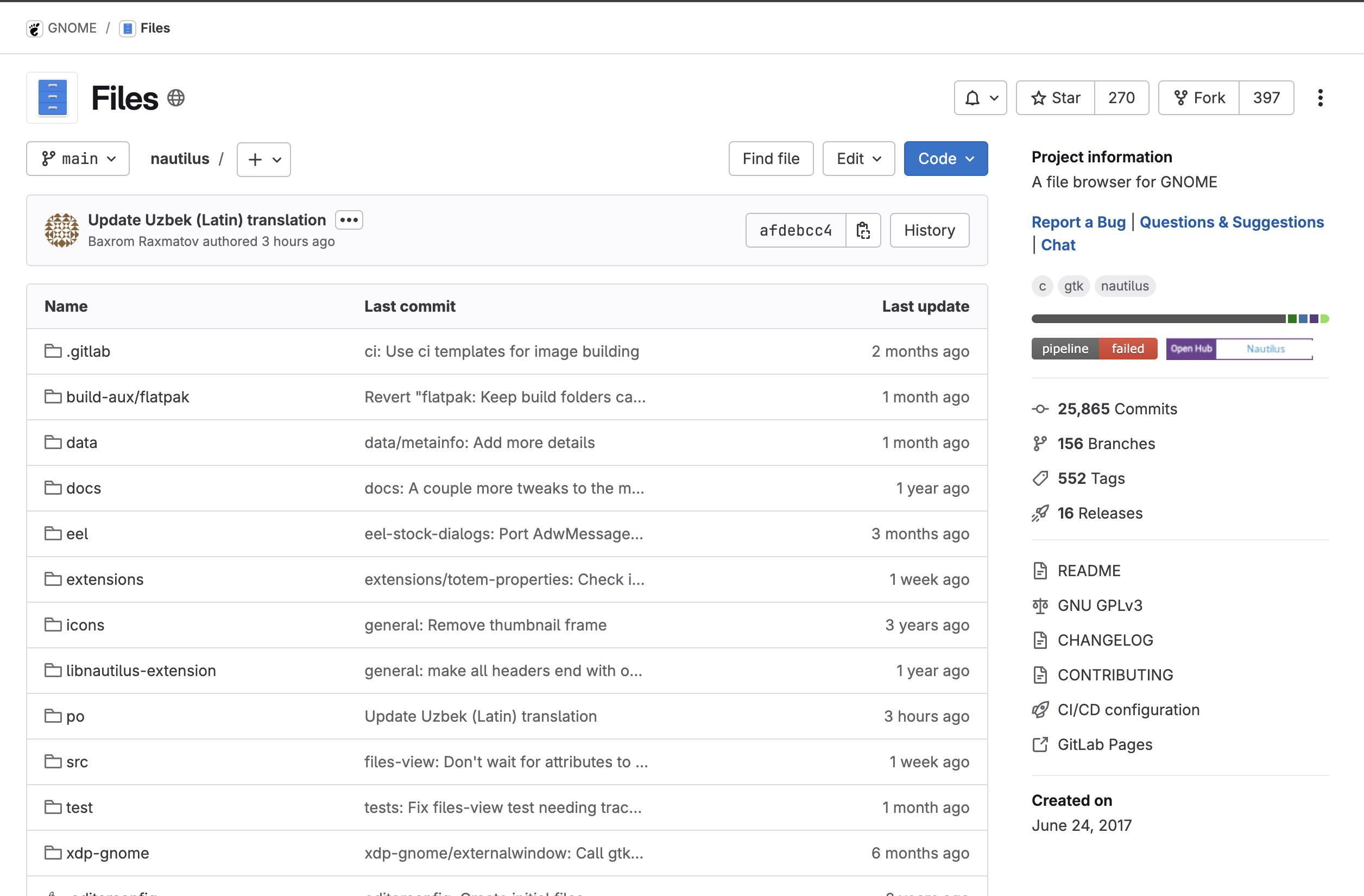The image size is (1364, 896).
Task: Click the po folder icon
Action: (x=53, y=715)
